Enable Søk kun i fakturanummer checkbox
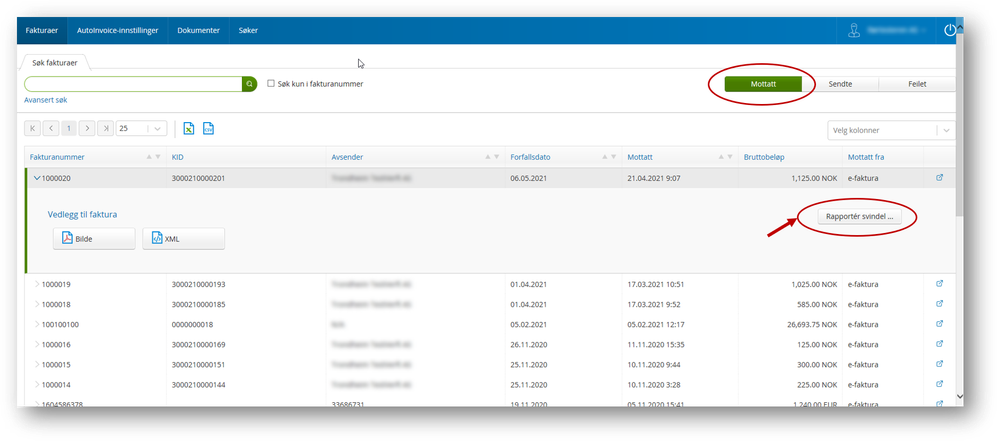 click(x=271, y=83)
